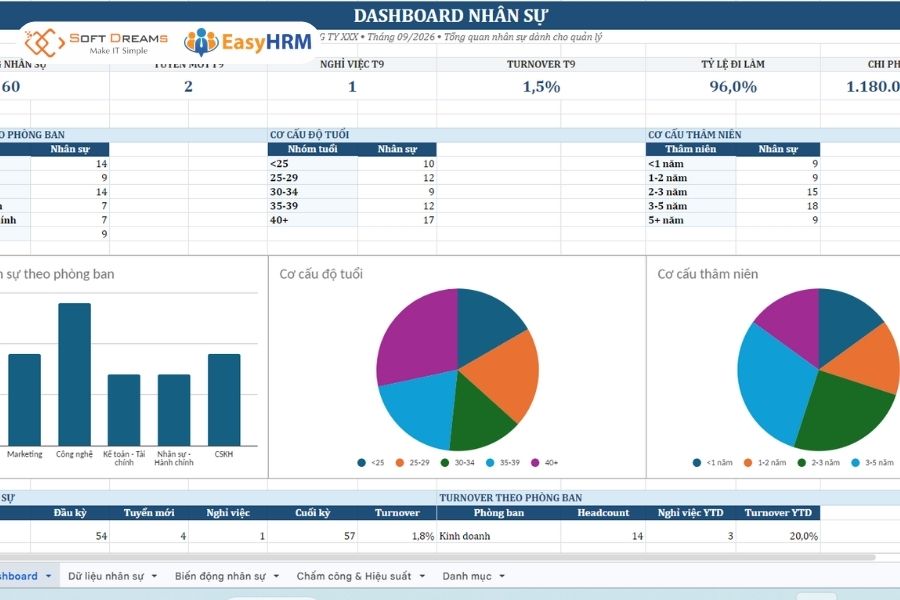Click the horizontal scrollbar above sheet tabs

[x=437, y=557]
